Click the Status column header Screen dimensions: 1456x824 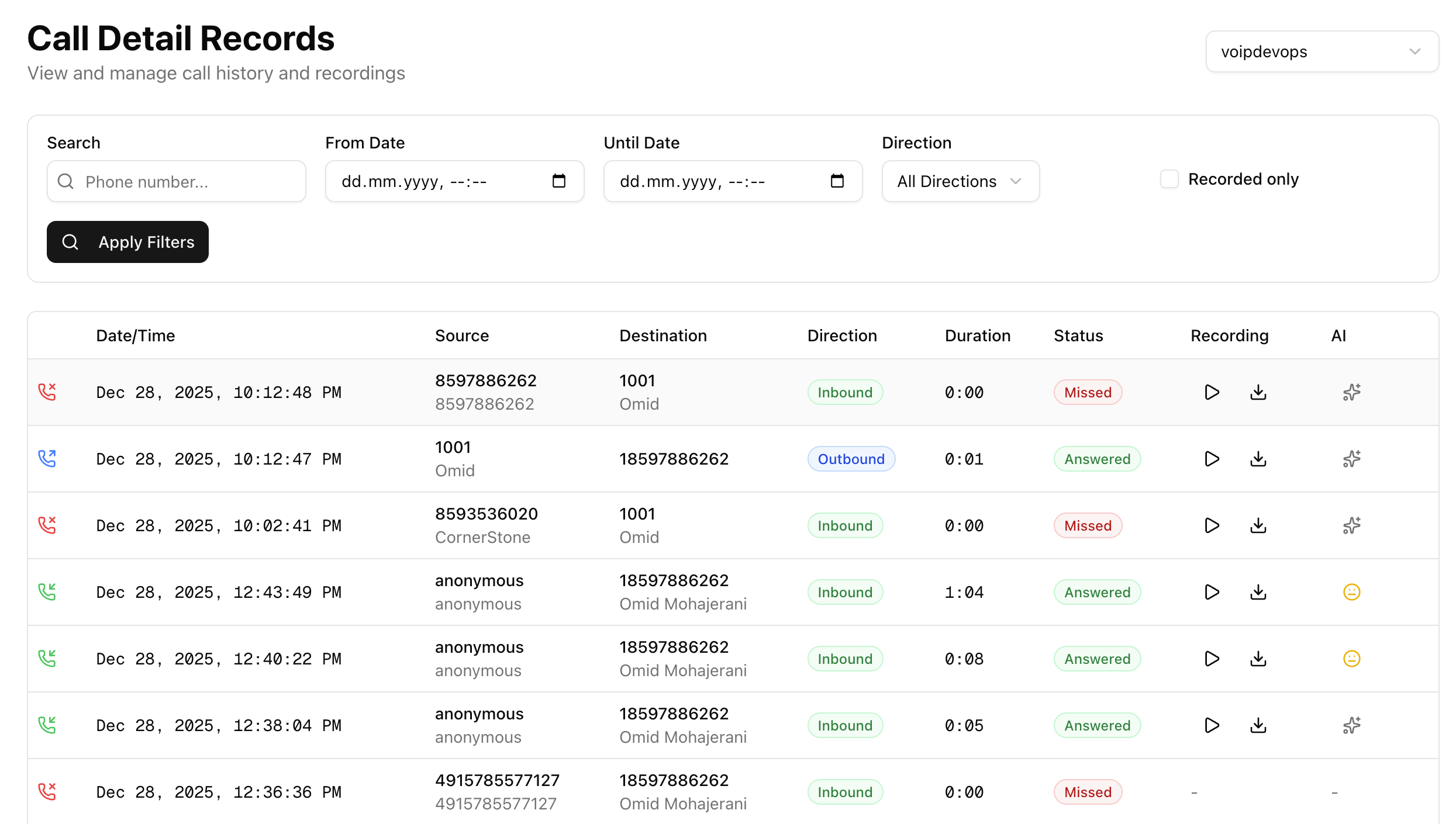pos(1078,335)
